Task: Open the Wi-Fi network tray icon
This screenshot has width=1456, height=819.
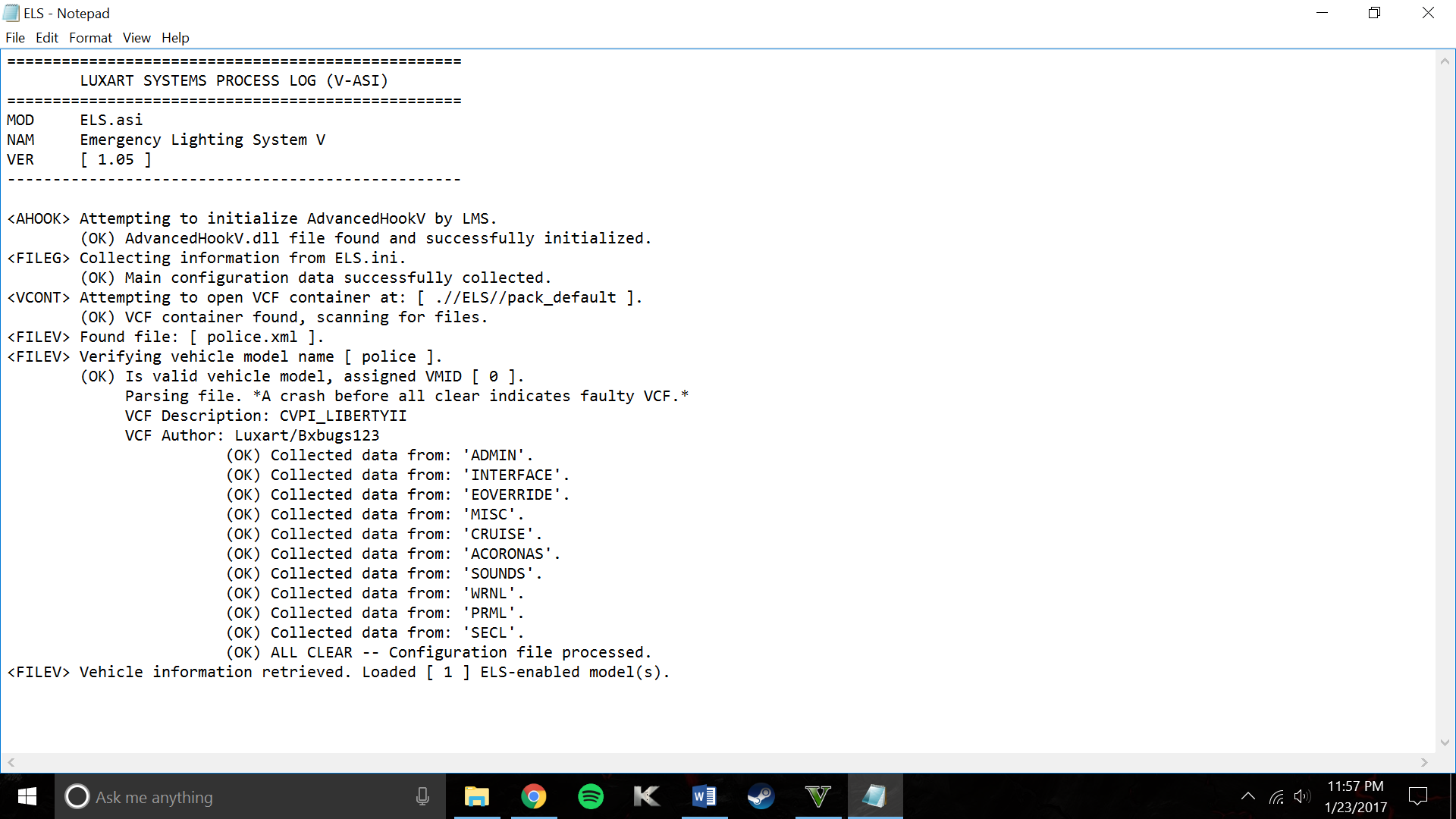Action: (1276, 796)
